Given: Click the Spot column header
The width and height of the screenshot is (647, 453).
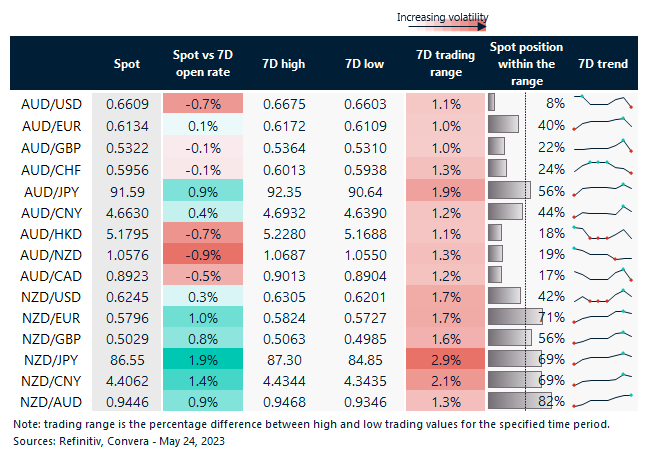Looking at the screenshot, I should [127, 65].
